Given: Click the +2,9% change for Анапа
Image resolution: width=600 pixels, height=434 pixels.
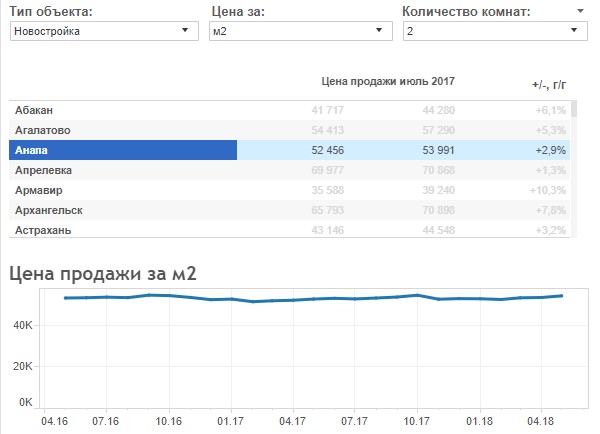Looking at the screenshot, I should pyautogui.click(x=551, y=150).
